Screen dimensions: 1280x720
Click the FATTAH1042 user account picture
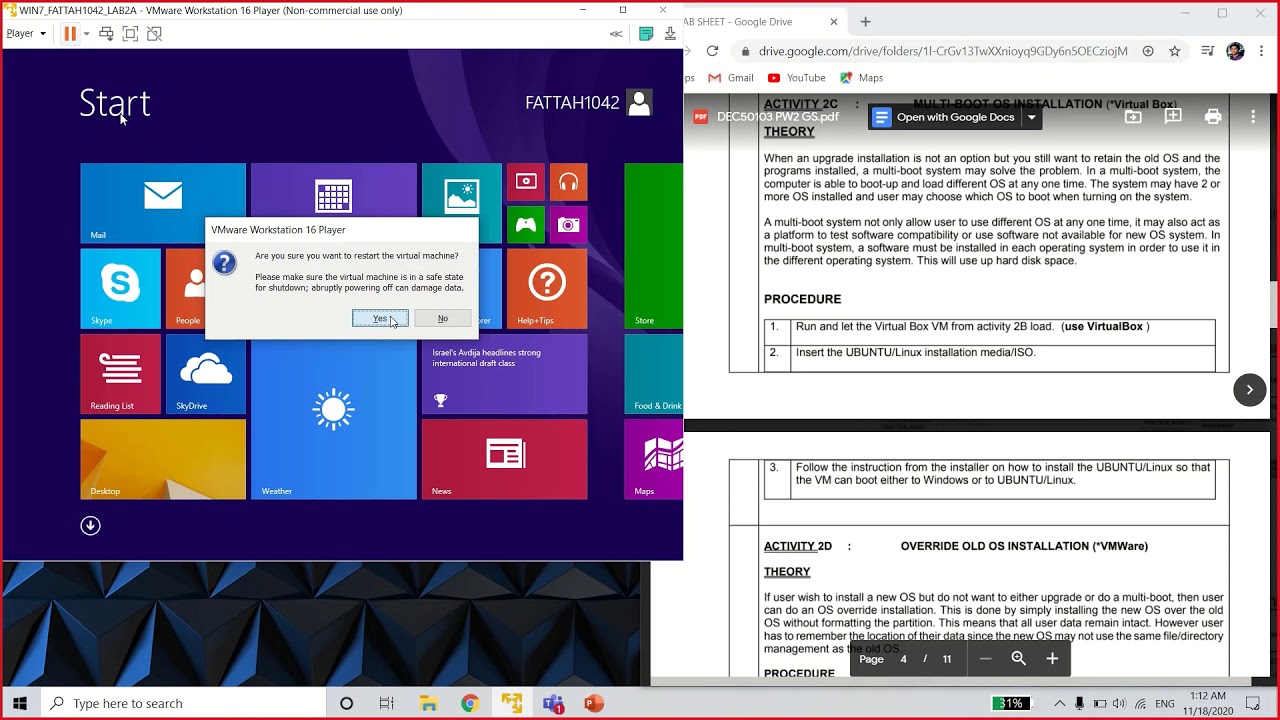pyautogui.click(x=639, y=102)
